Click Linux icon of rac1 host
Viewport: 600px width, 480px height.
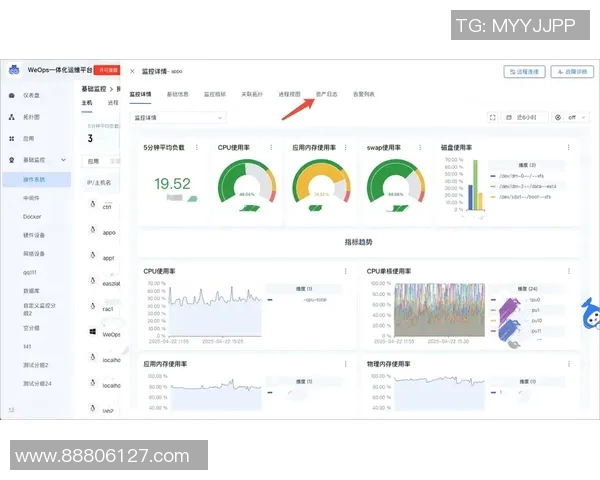(x=93, y=306)
